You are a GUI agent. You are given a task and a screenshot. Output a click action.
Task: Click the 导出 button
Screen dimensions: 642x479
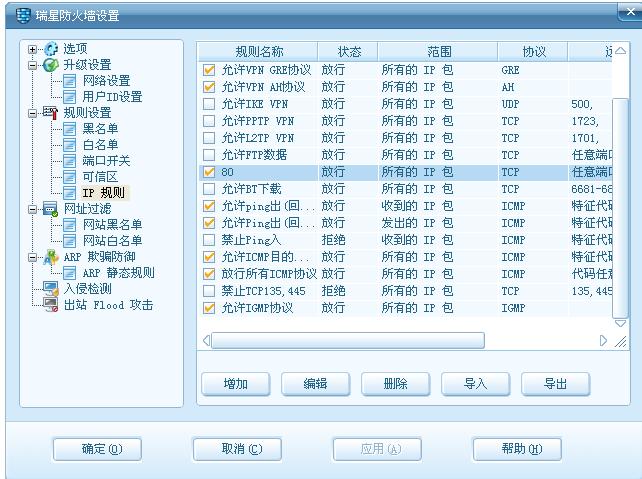pyautogui.click(x=556, y=384)
